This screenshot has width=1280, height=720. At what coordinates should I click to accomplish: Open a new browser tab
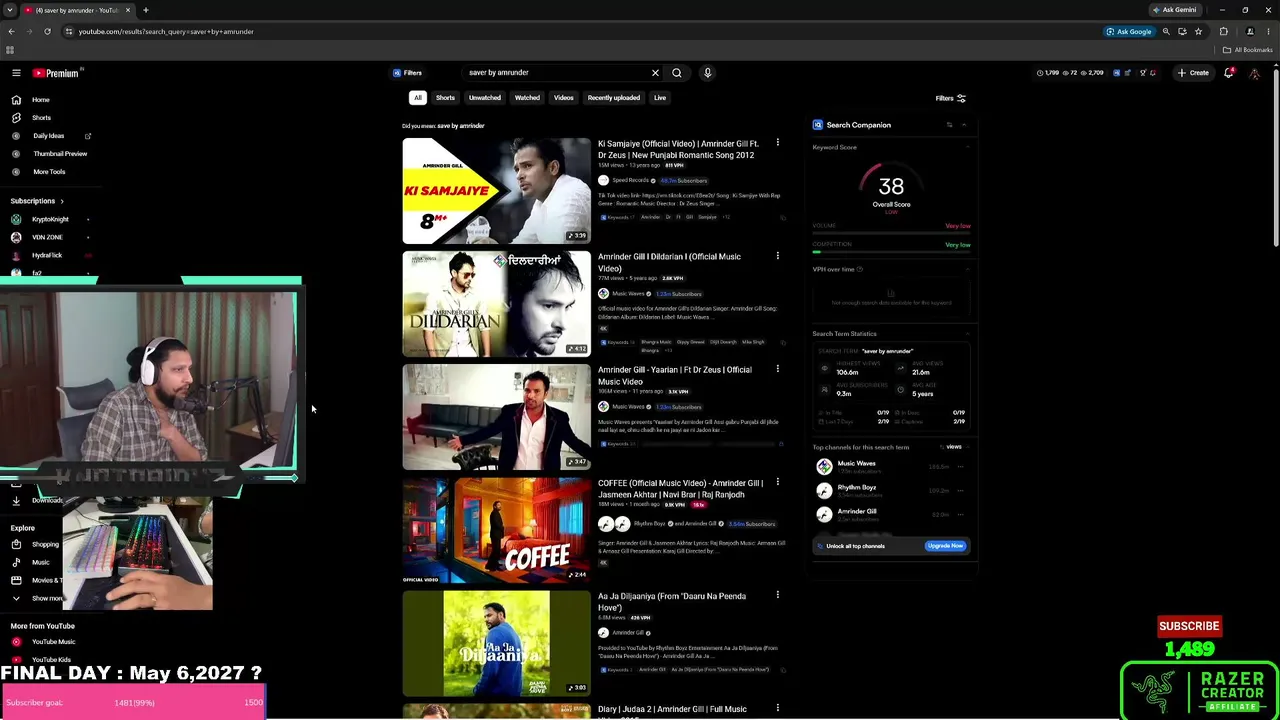145,10
